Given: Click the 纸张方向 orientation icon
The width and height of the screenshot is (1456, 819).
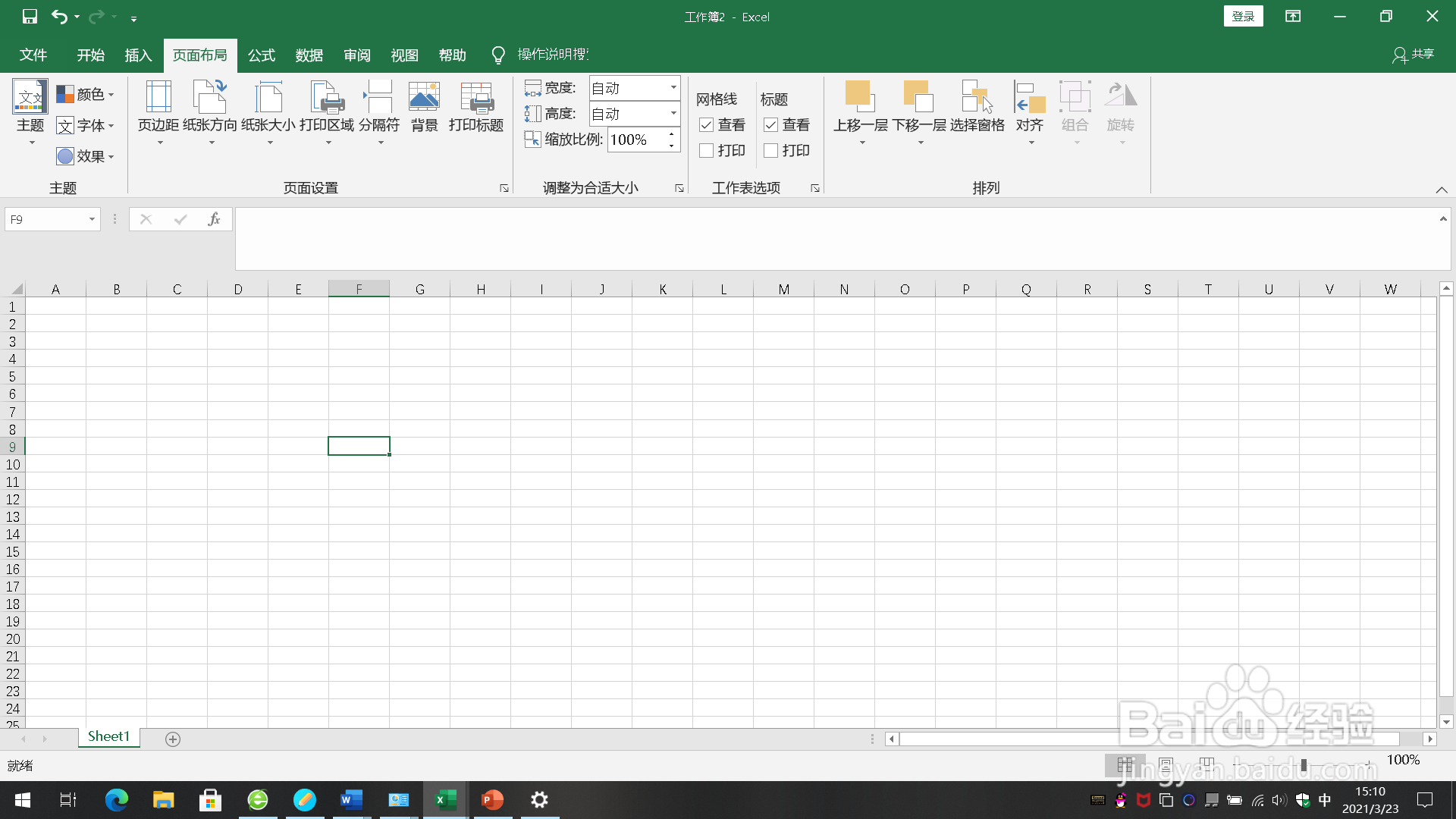Looking at the screenshot, I should coord(210,98).
